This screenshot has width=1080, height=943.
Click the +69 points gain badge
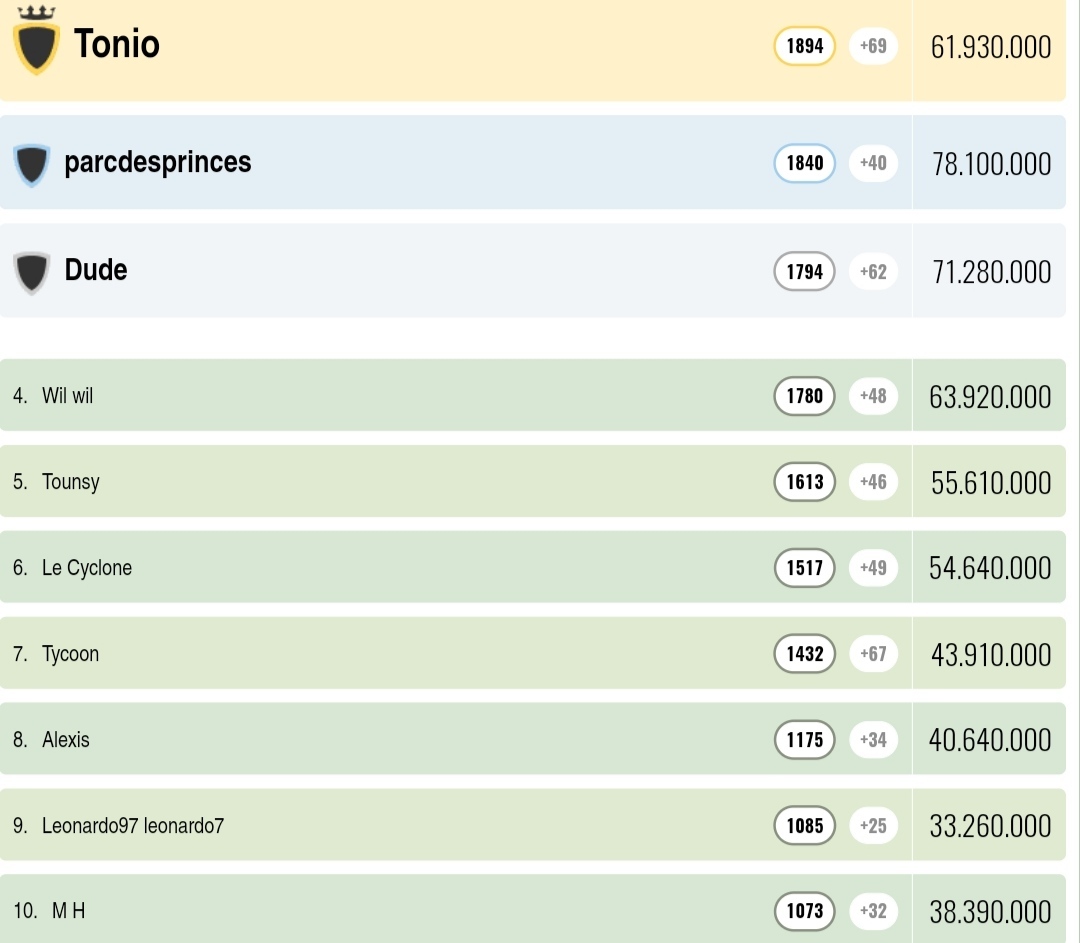tap(873, 46)
